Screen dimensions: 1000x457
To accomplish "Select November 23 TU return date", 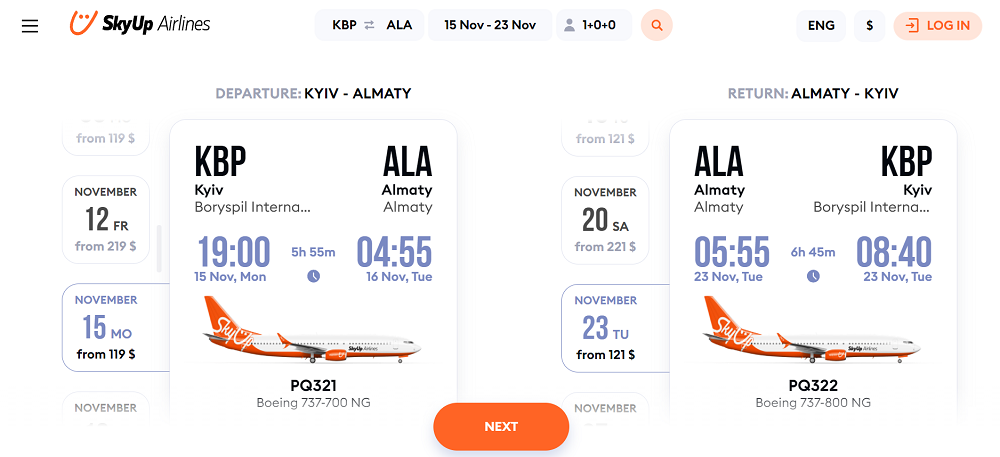I will pos(615,328).
